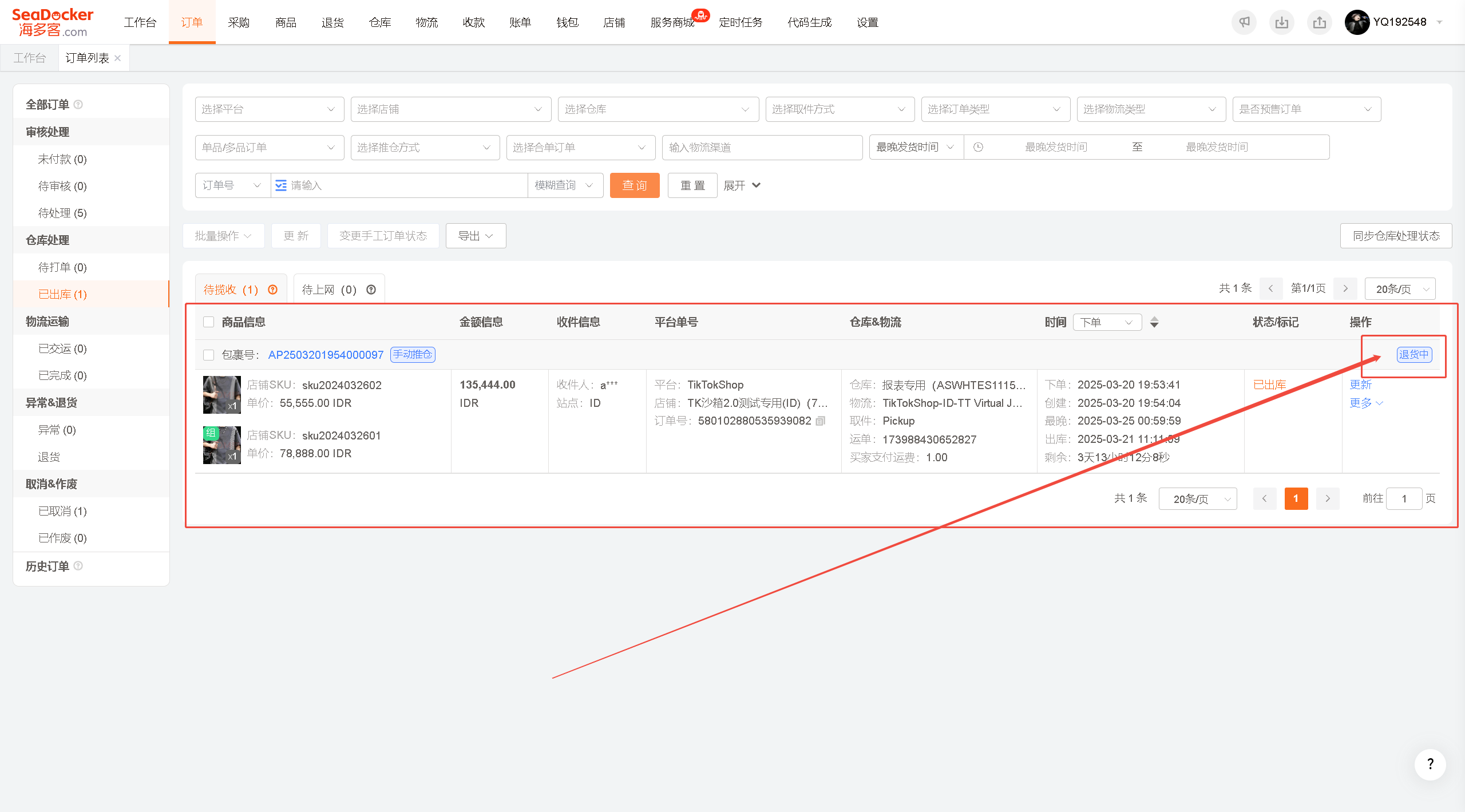1465x812 pixels.
Task: Copy order number 580102880535939082 icon
Action: tap(821, 421)
